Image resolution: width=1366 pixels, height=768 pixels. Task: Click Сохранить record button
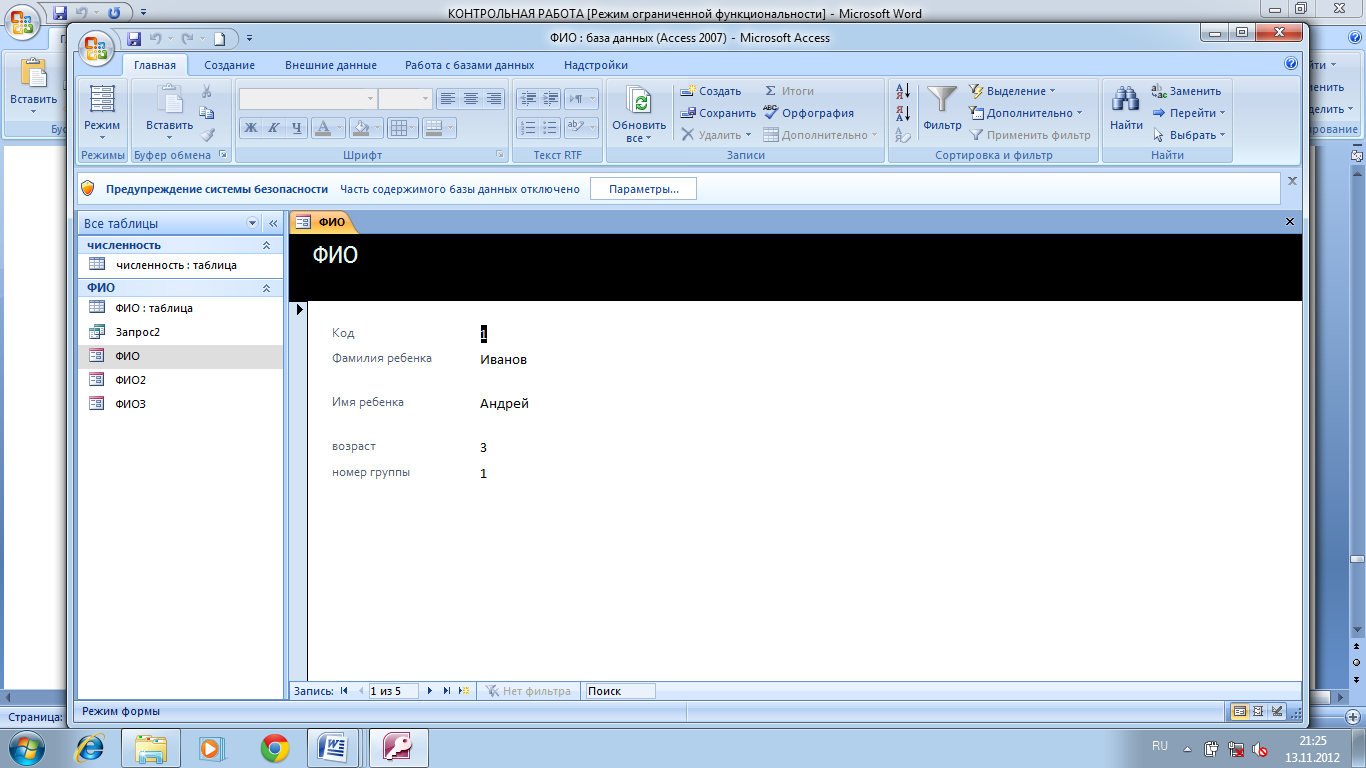718,113
